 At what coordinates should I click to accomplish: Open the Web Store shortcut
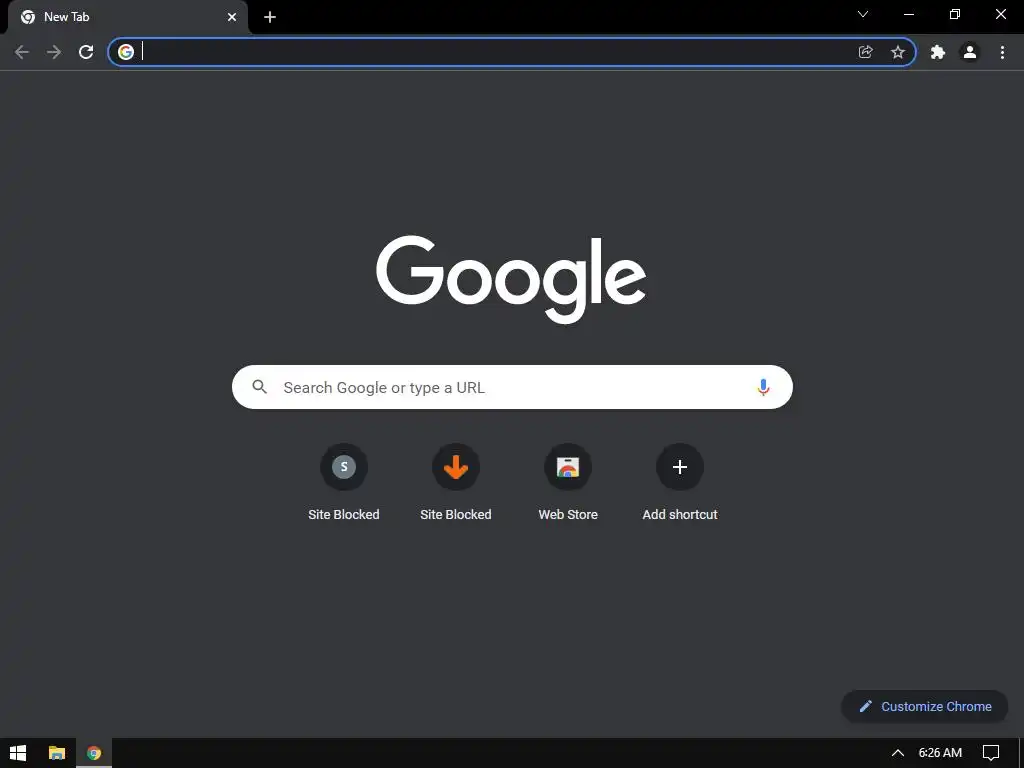pos(568,483)
